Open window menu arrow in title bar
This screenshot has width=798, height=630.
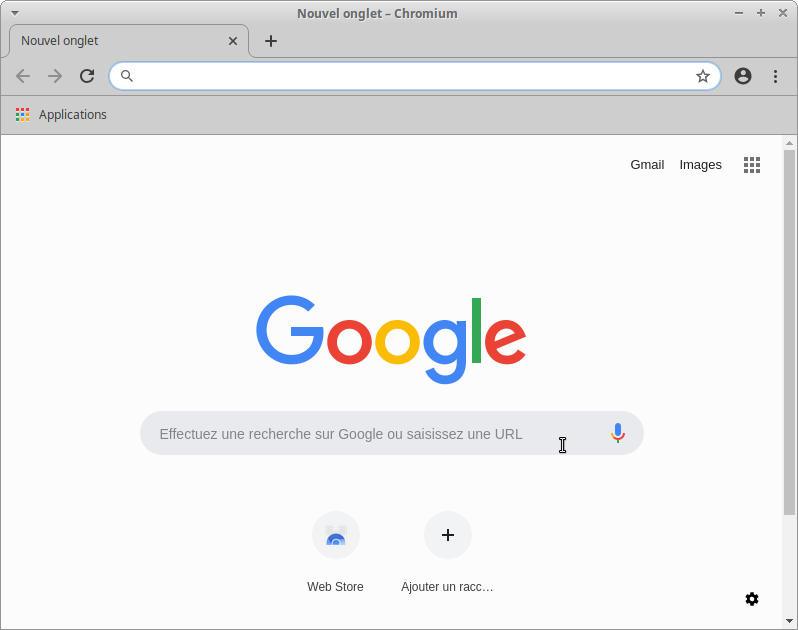14,13
